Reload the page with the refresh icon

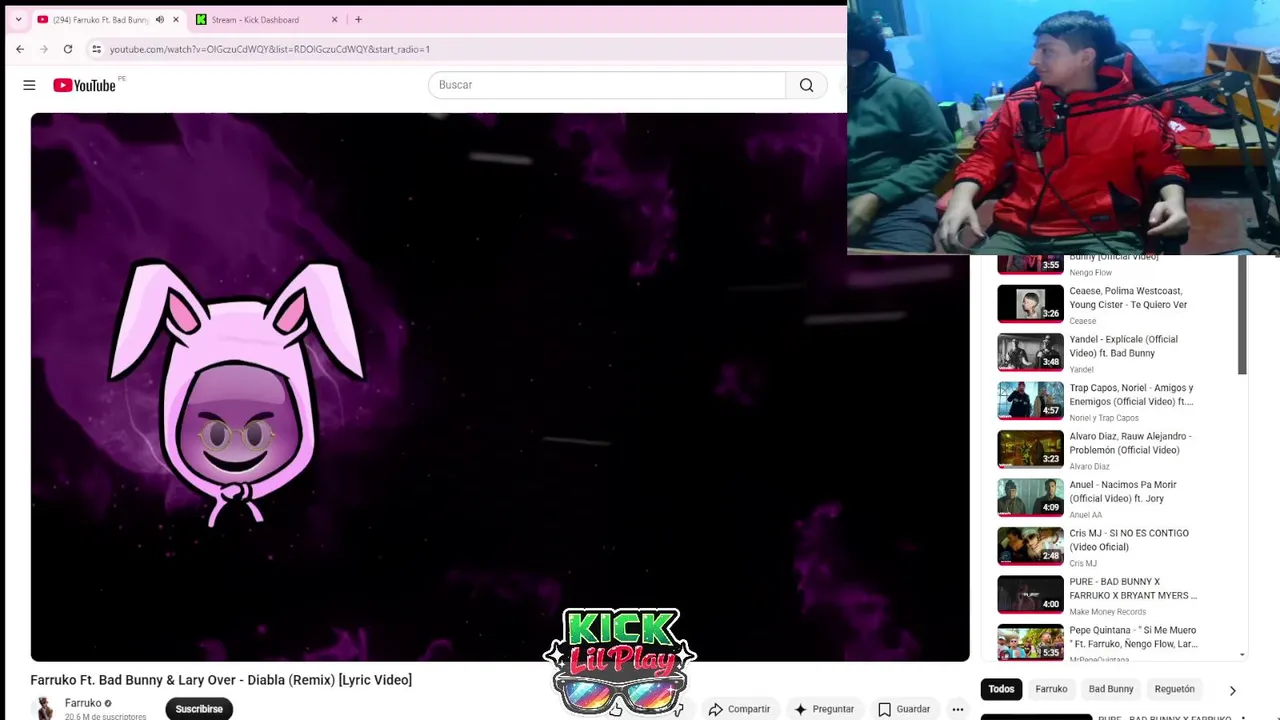[68, 49]
